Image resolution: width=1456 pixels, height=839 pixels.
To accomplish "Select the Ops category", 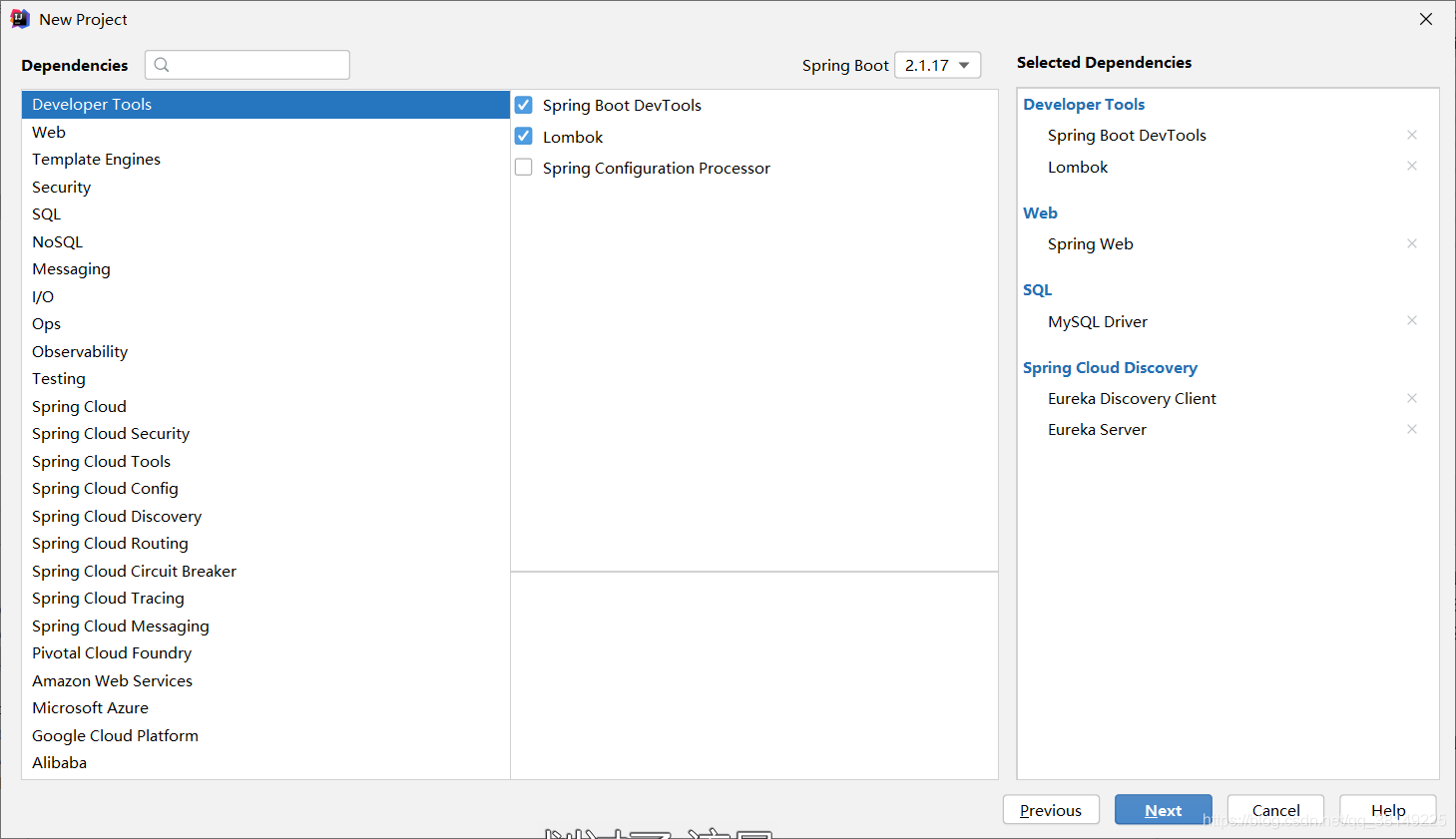I will coord(265,324).
